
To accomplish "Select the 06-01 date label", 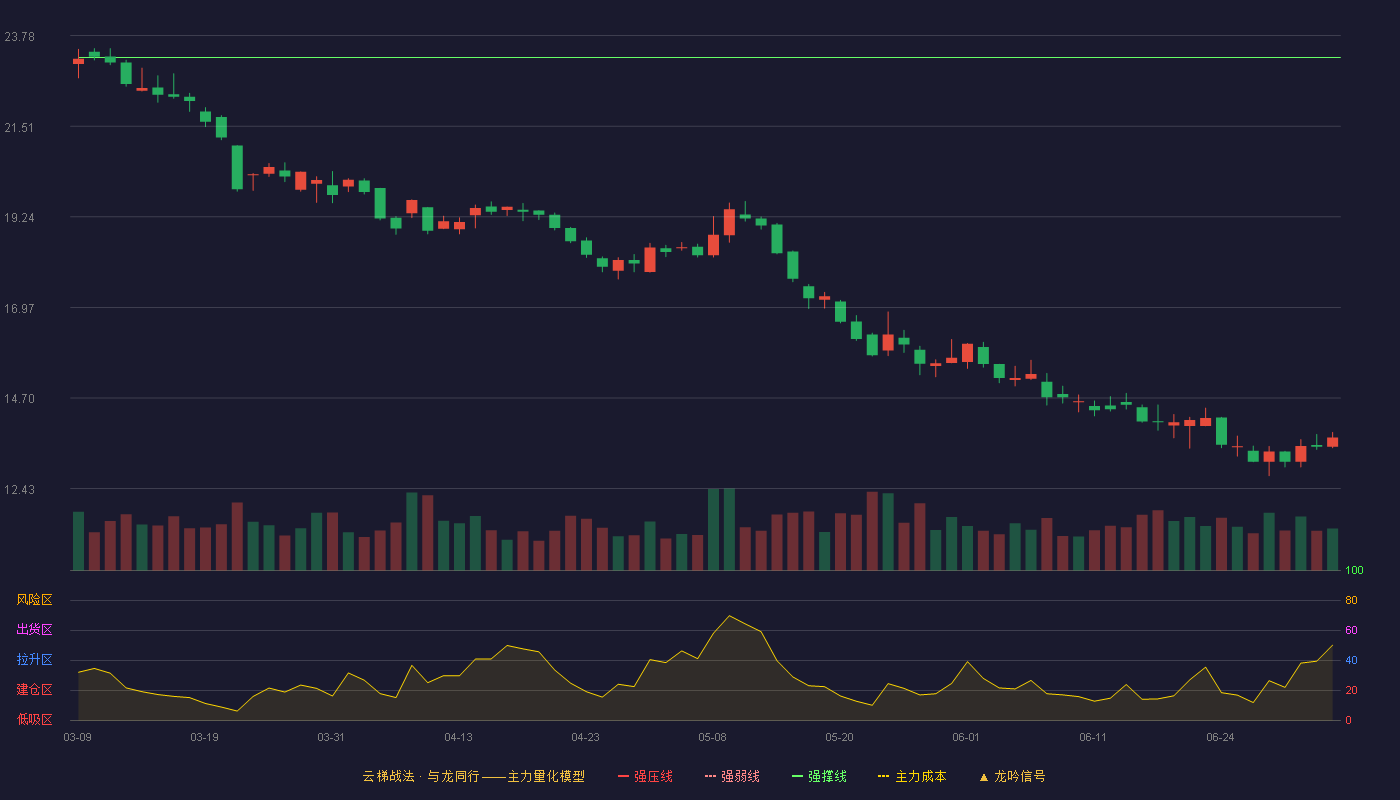I will point(966,737).
